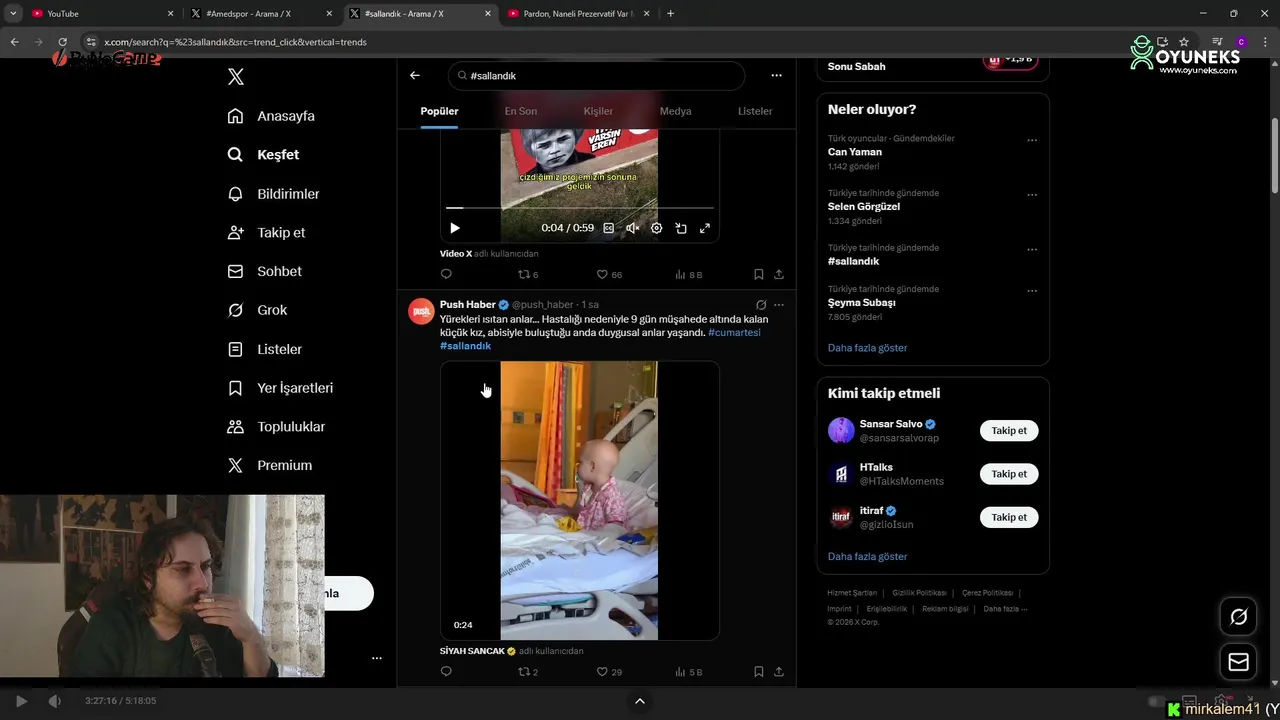Open Bildirimler notifications
The height and width of the screenshot is (720, 1280).
pyautogui.click(x=273, y=194)
